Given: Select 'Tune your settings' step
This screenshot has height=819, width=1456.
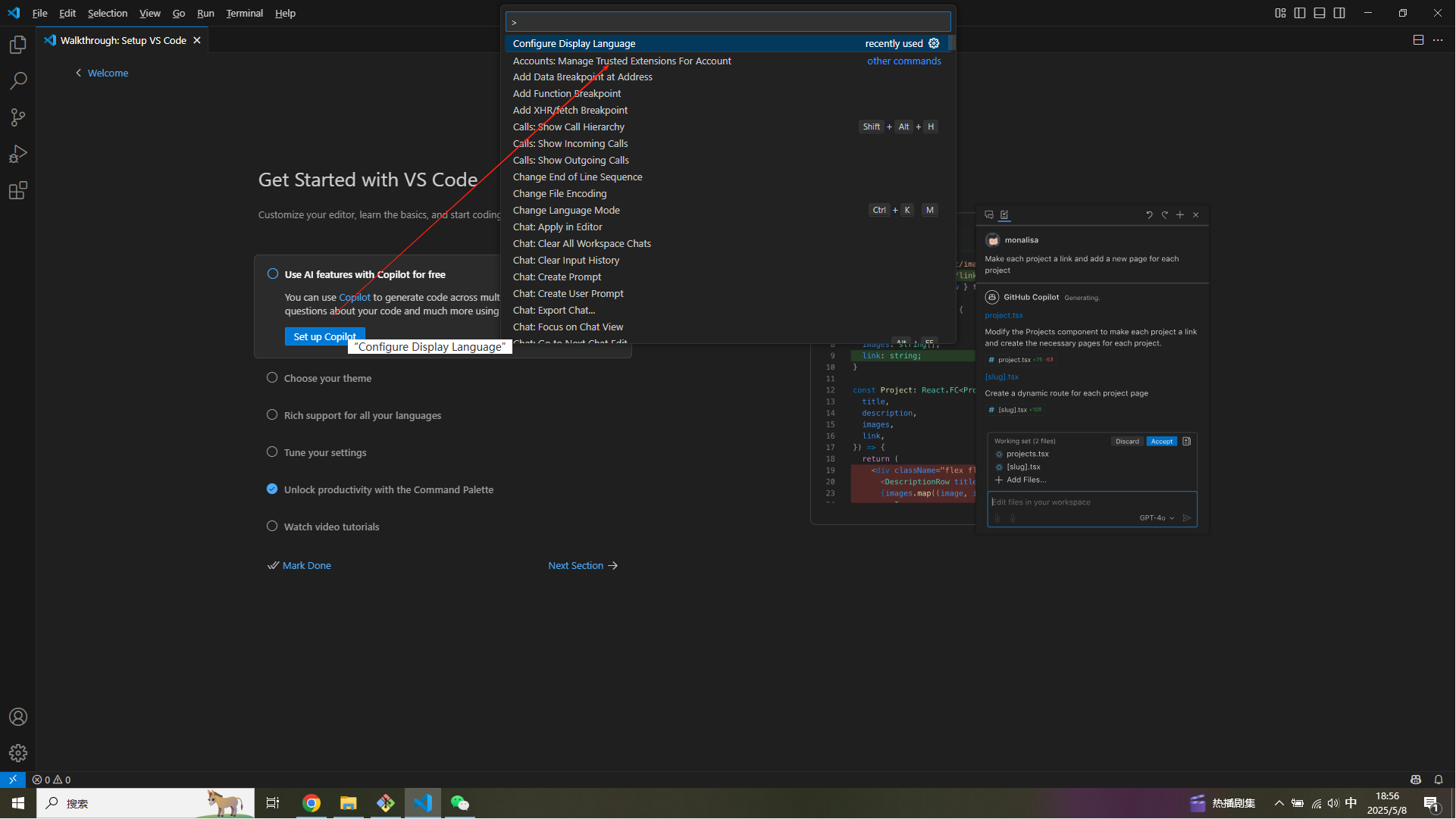Looking at the screenshot, I should pyautogui.click(x=324, y=452).
